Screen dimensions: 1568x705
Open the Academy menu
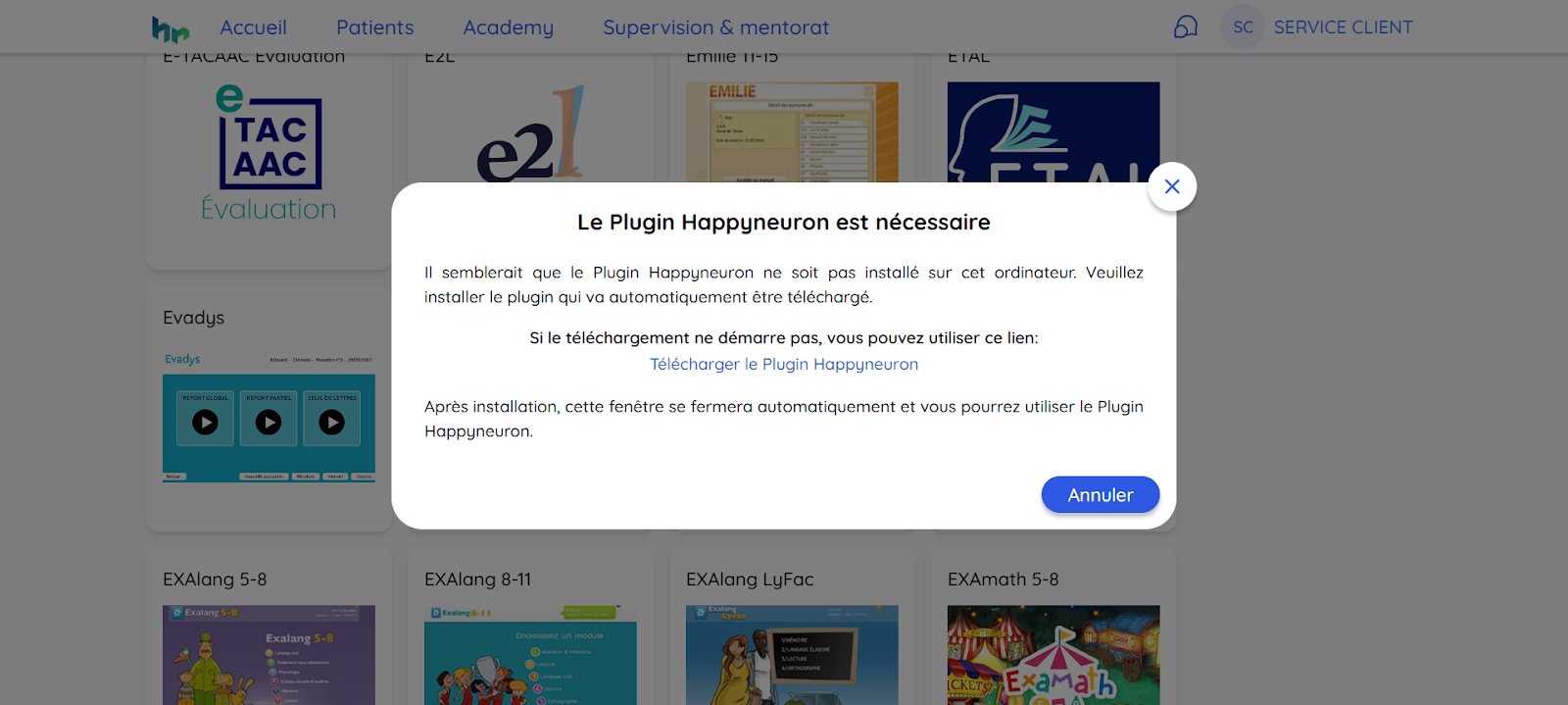click(508, 27)
